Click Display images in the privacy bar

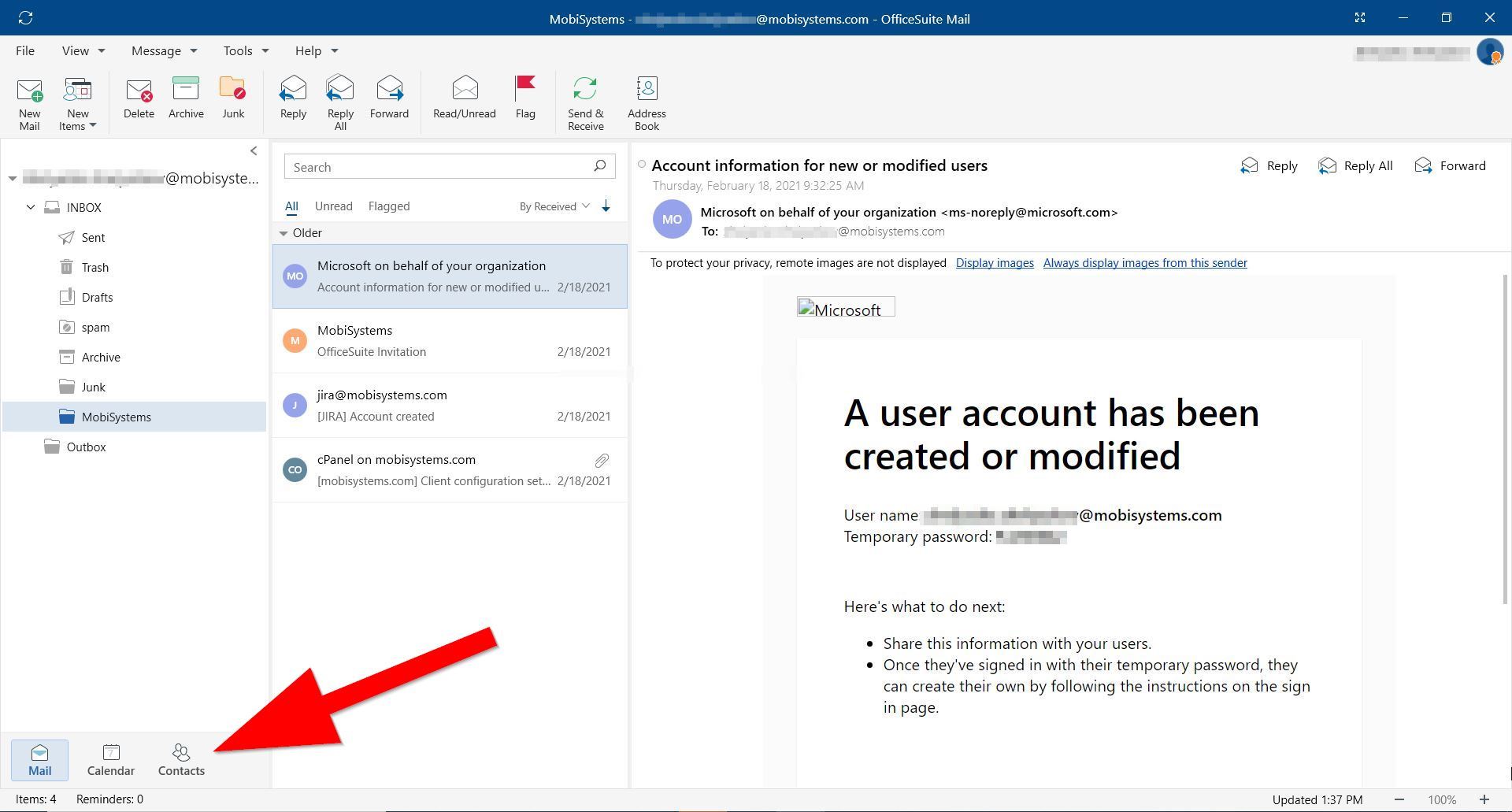[994, 262]
